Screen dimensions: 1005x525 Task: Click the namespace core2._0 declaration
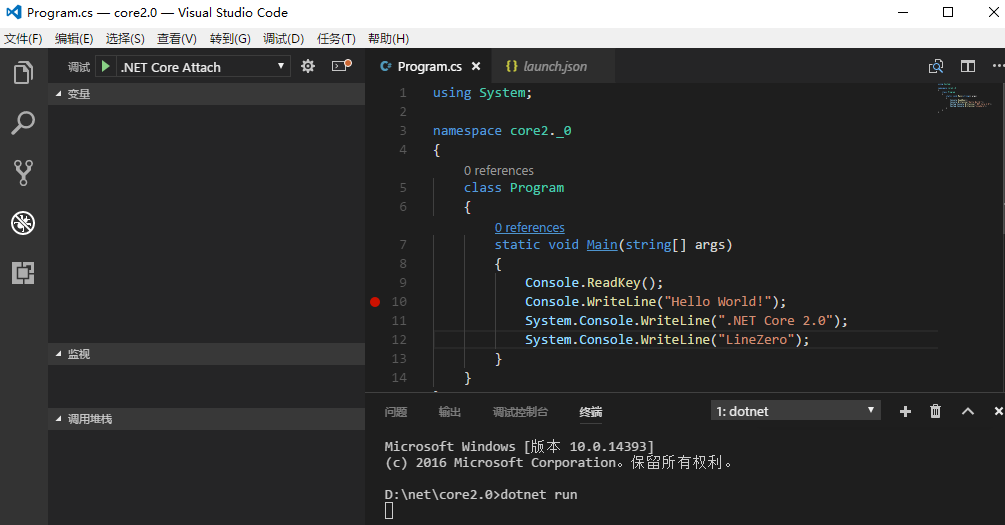pyautogui.click(x=502, y=131)
